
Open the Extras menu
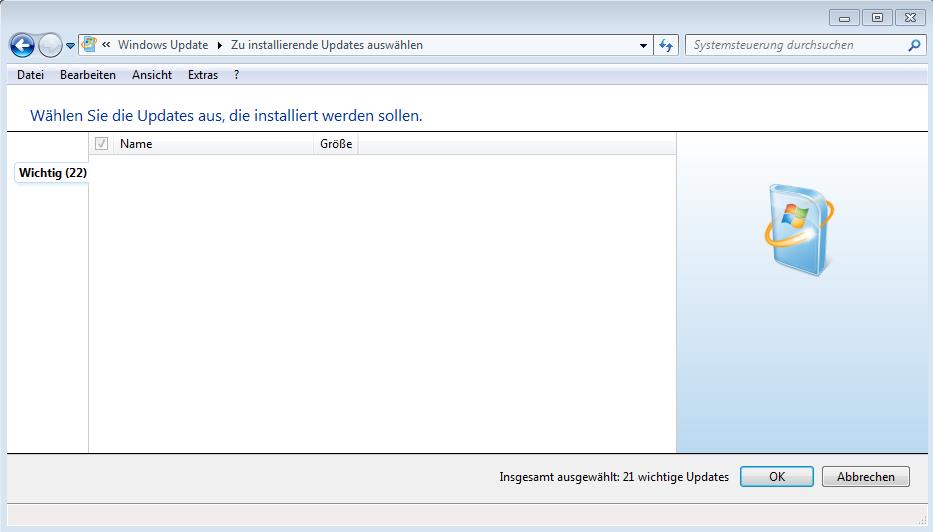[203, 75]
